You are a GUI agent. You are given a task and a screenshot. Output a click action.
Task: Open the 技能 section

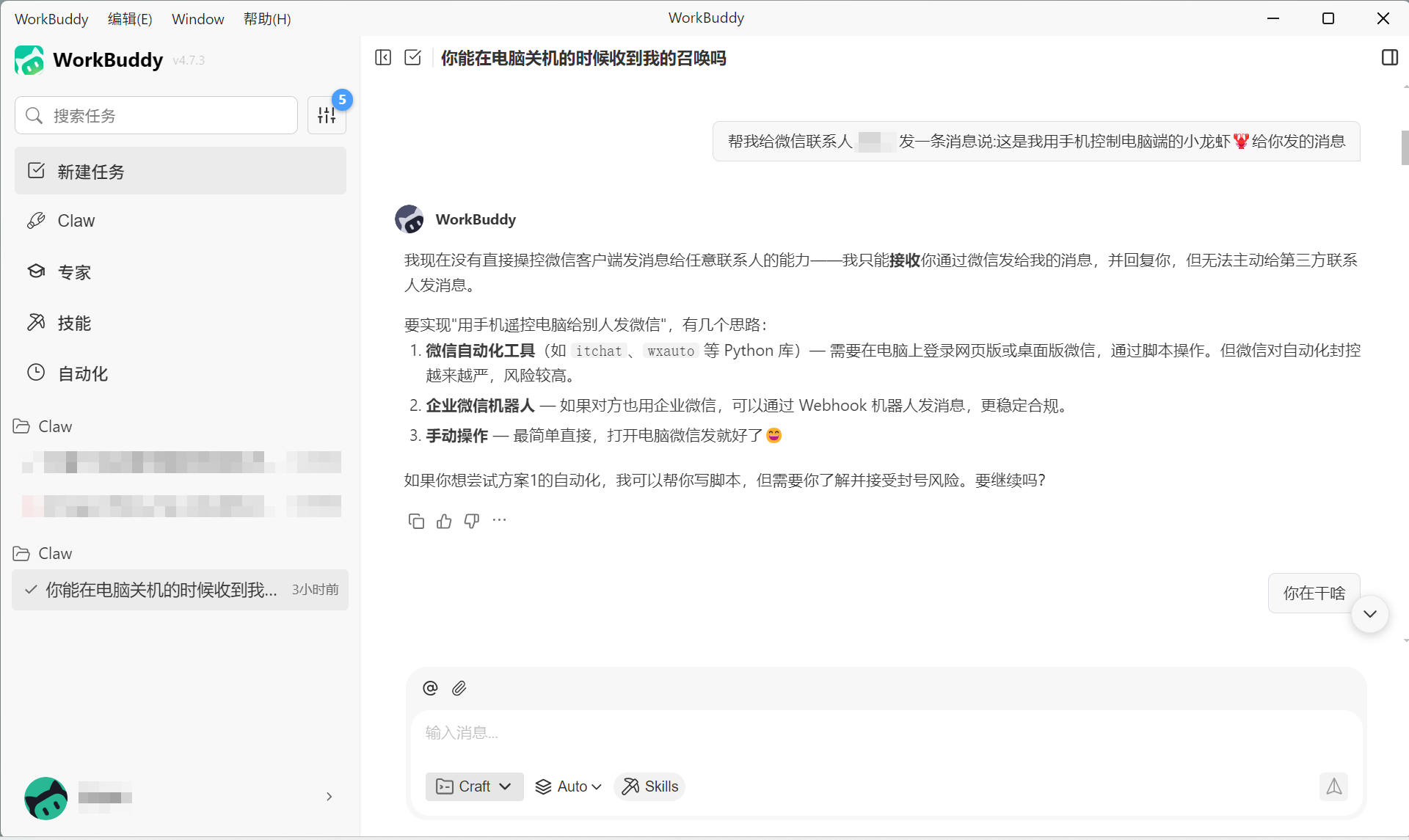pyautogui.click(x=181, y=323)
